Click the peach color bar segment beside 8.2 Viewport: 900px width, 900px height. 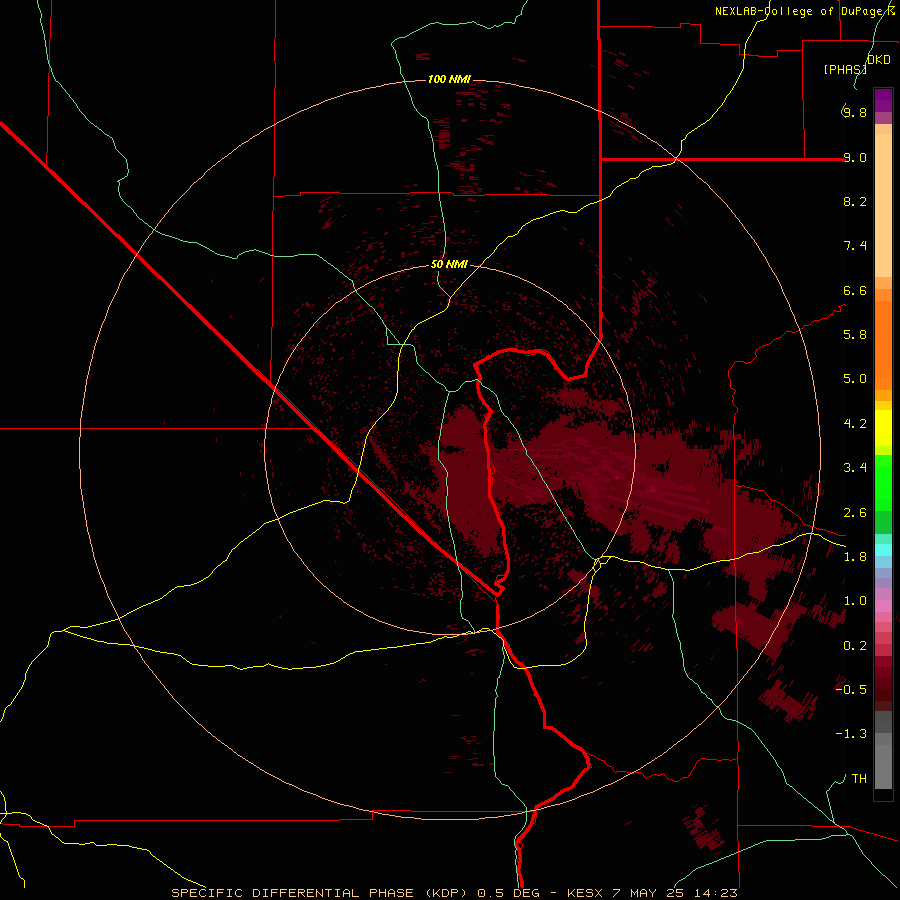pyautogui.click(x=883, y=205)
